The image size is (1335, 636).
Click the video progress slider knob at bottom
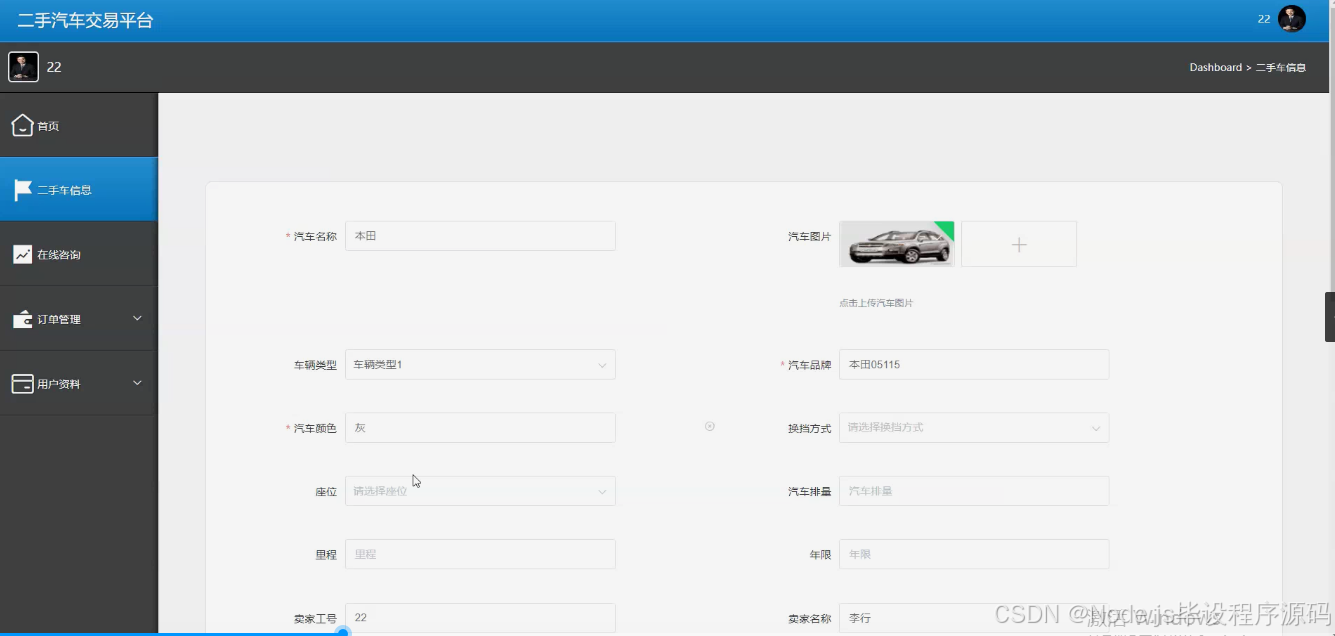pos(343,631)
